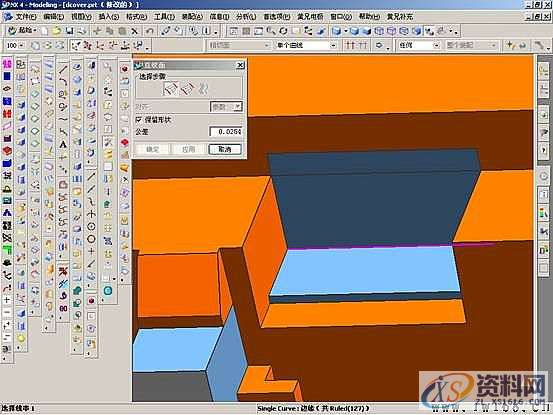553x415 pixels.
Task: Open the 工具(T) menu
Action: point(164,17)
